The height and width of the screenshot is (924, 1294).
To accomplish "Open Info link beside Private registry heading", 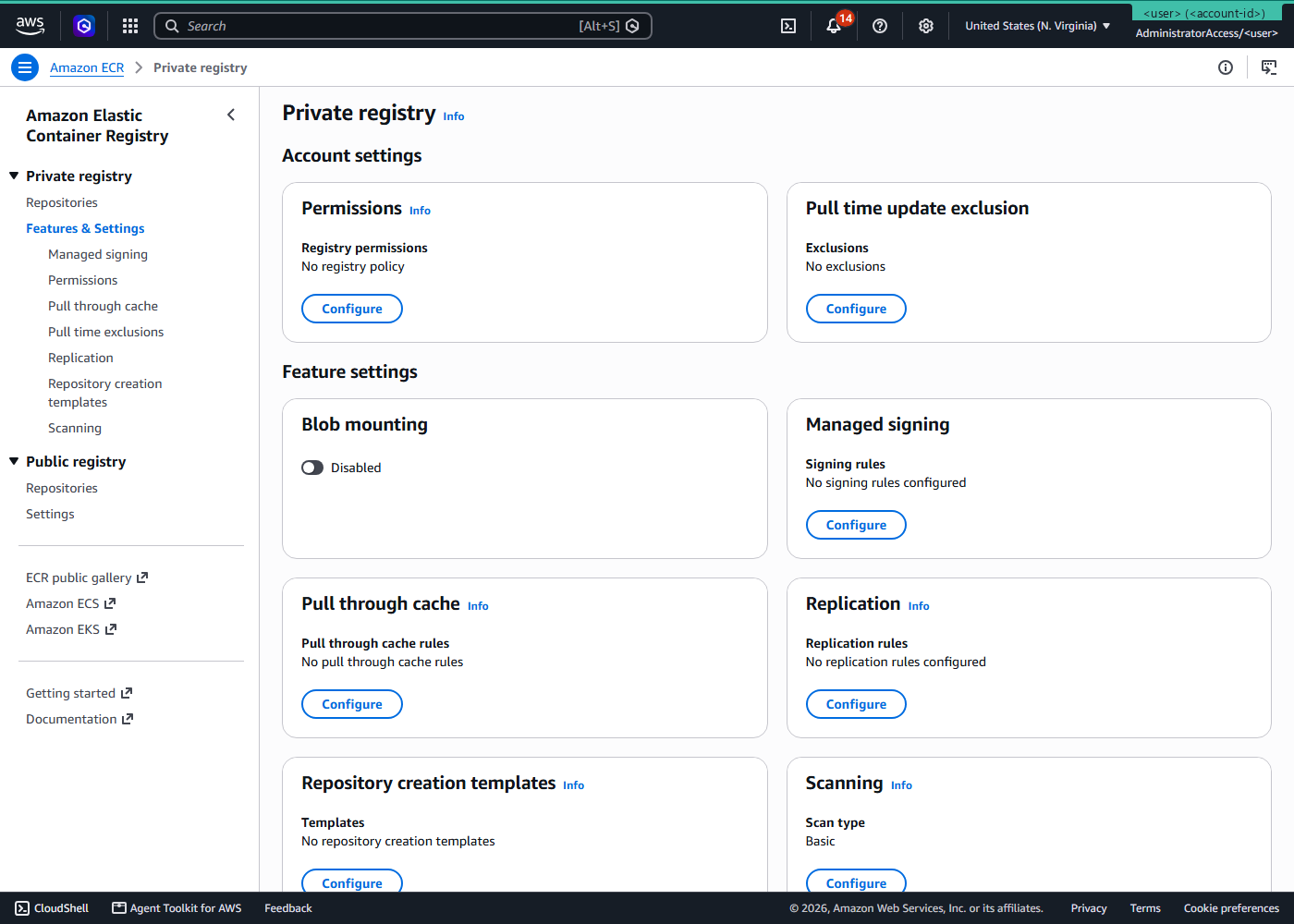I will (x=454, y=116).
